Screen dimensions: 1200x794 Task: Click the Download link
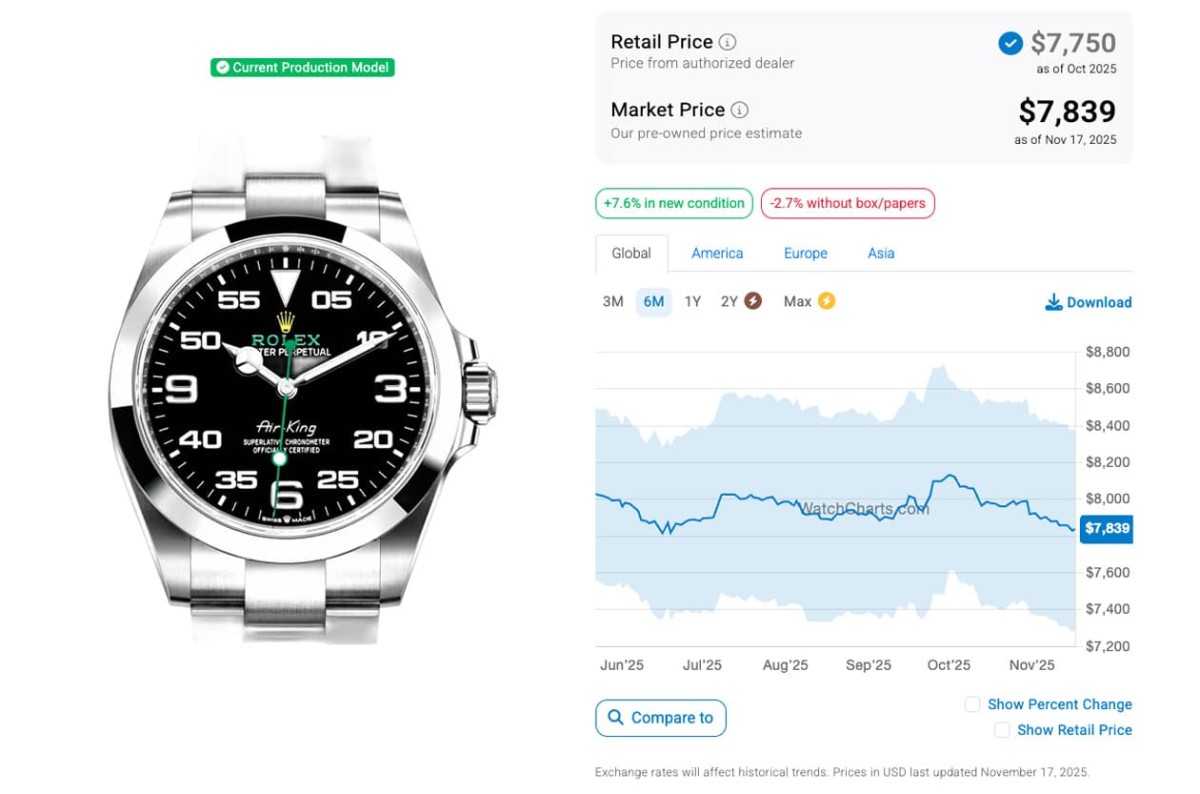(1098, 302)
